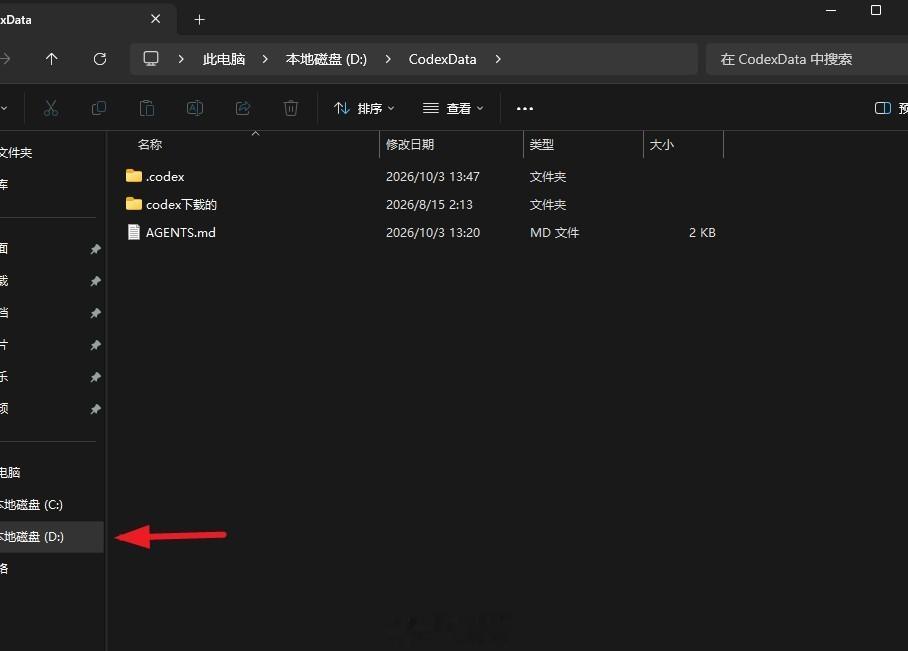Click the search box for CodexData
Viewport: 908px width, 651px height.
click(807, 59)
